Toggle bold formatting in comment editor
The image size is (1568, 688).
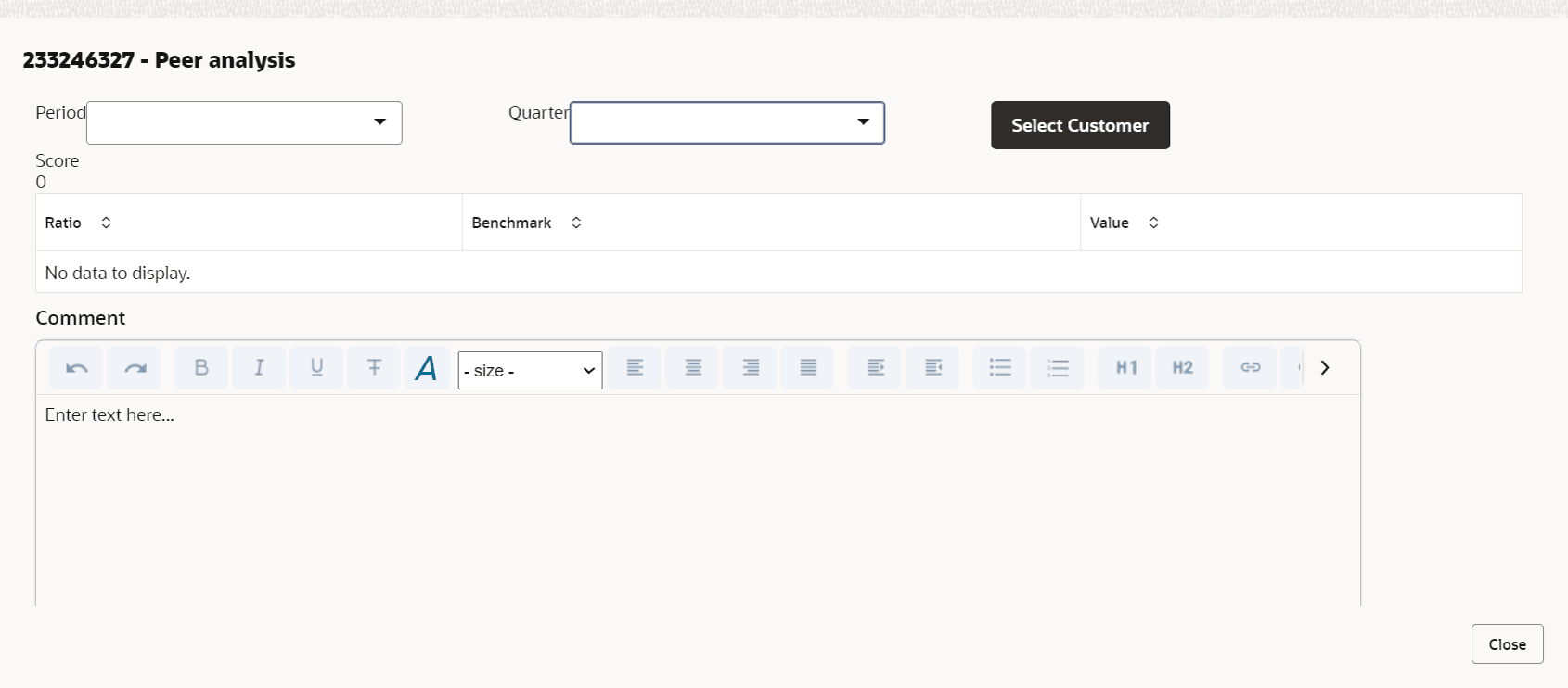pyautogui.click(x=201, y=368)
